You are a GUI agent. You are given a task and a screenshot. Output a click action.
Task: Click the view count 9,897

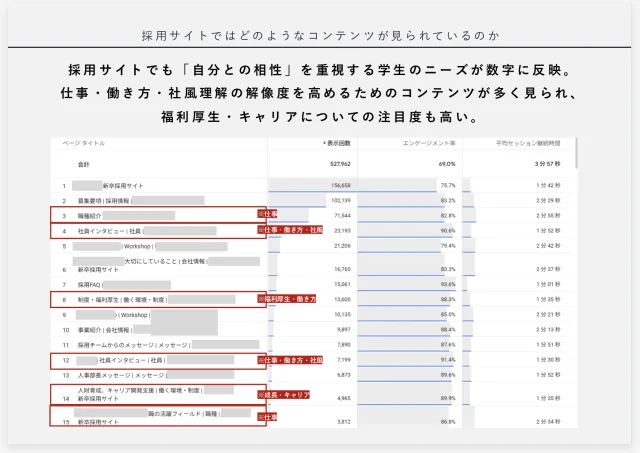344,329
